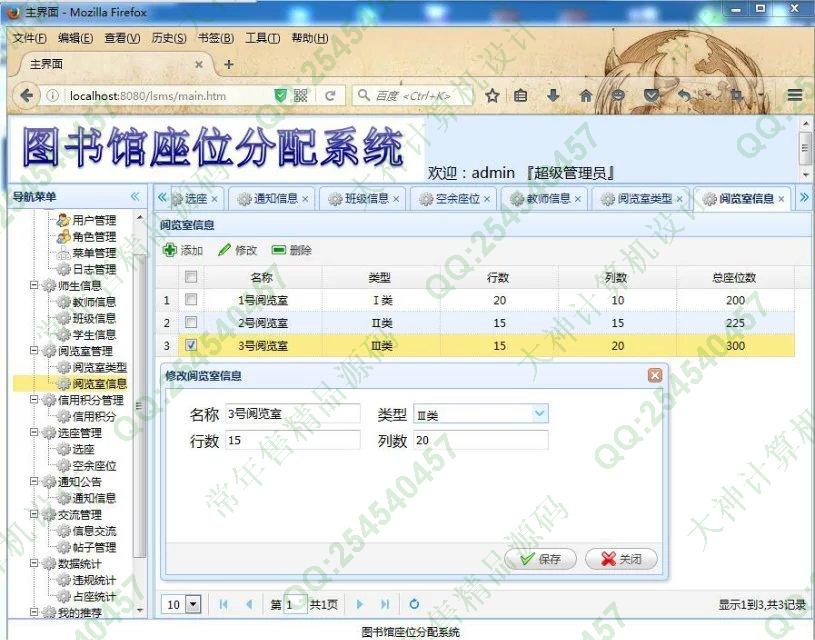Collapse the 通知公告 tree node
Viewport: 815px width, 640px height.
tap(34, 481)
